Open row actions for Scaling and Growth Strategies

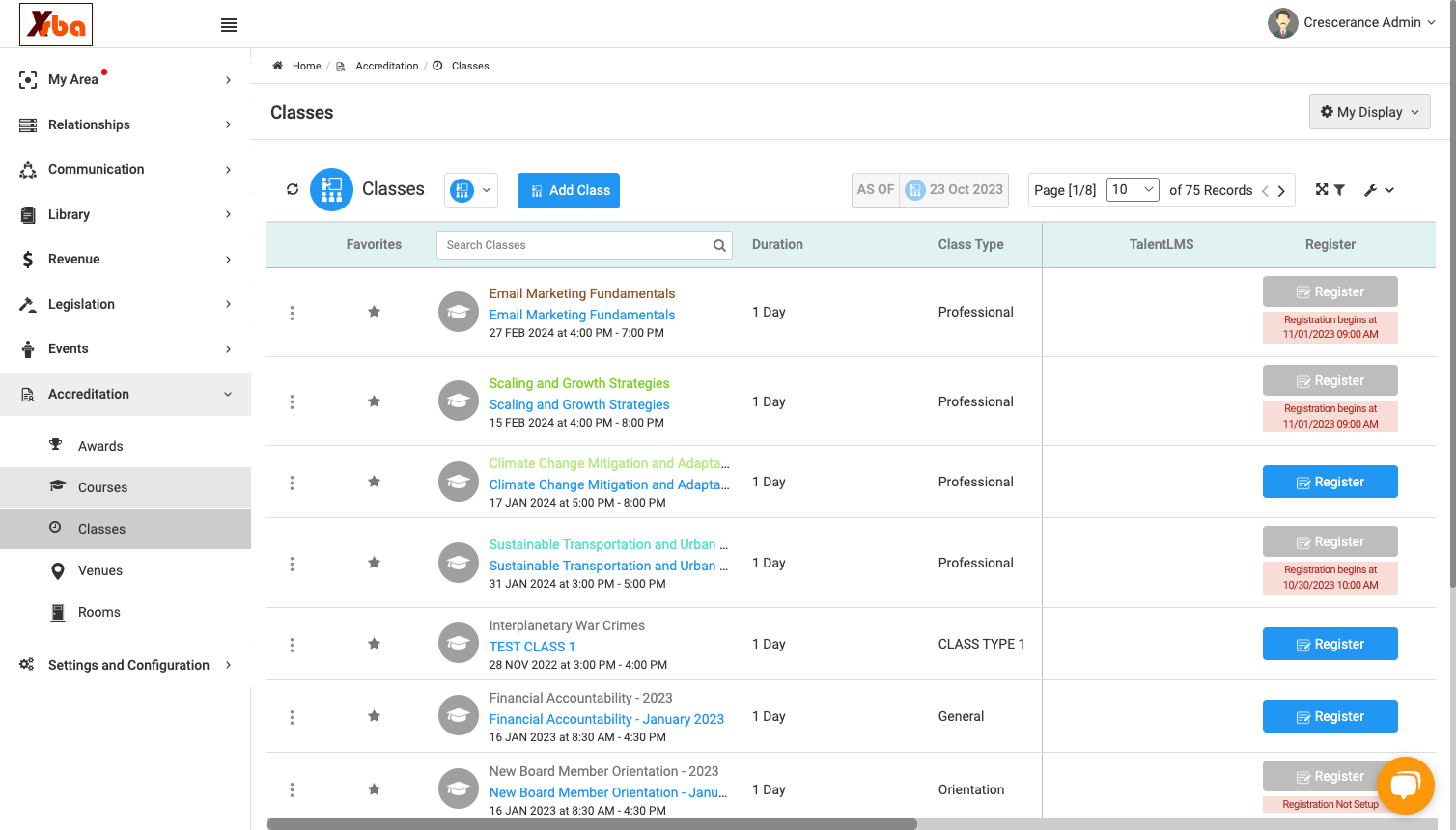(292, 401)
